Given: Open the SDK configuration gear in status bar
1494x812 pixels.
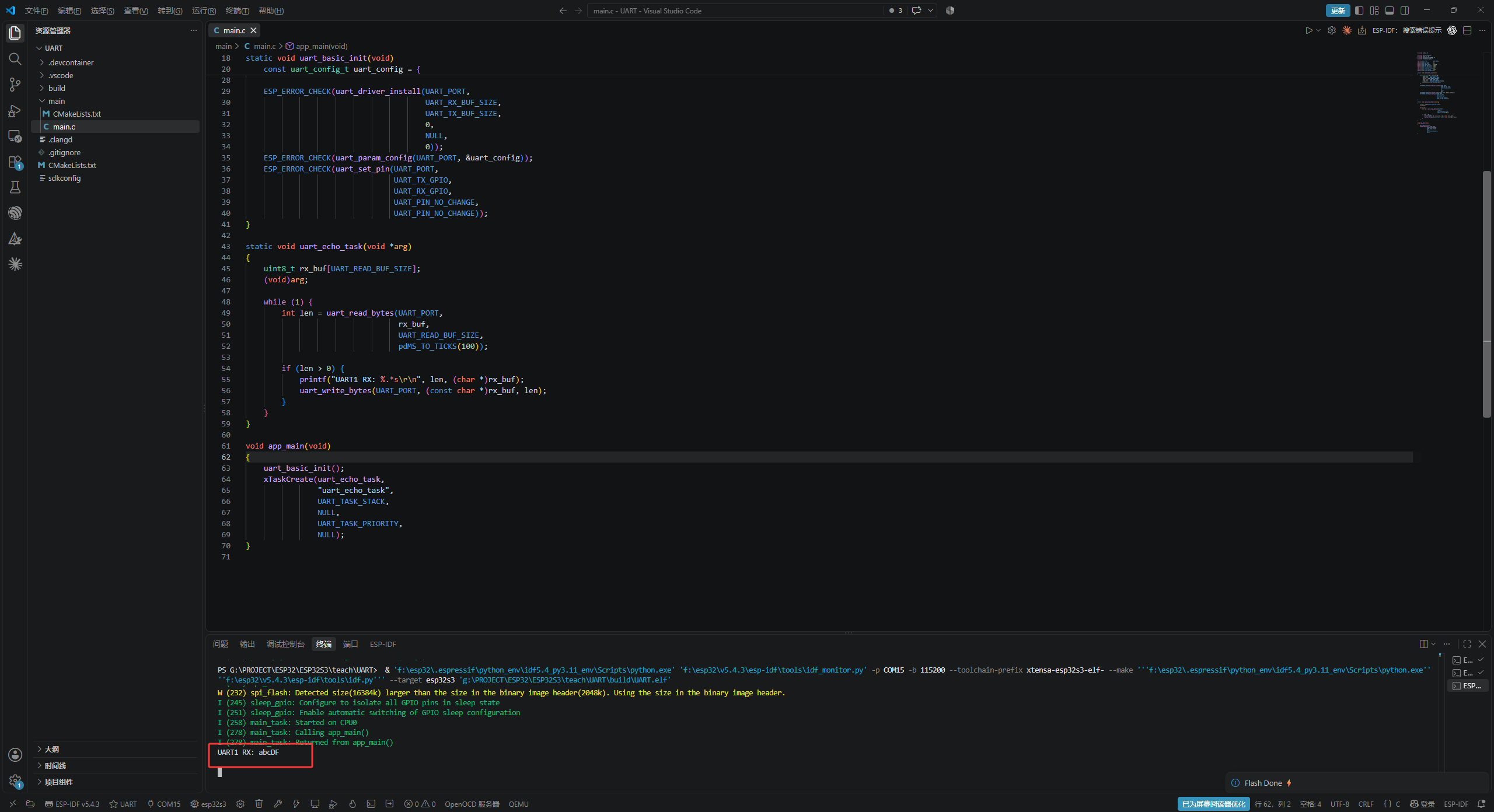Looking at the screenshot, I should tap(240, 804).
